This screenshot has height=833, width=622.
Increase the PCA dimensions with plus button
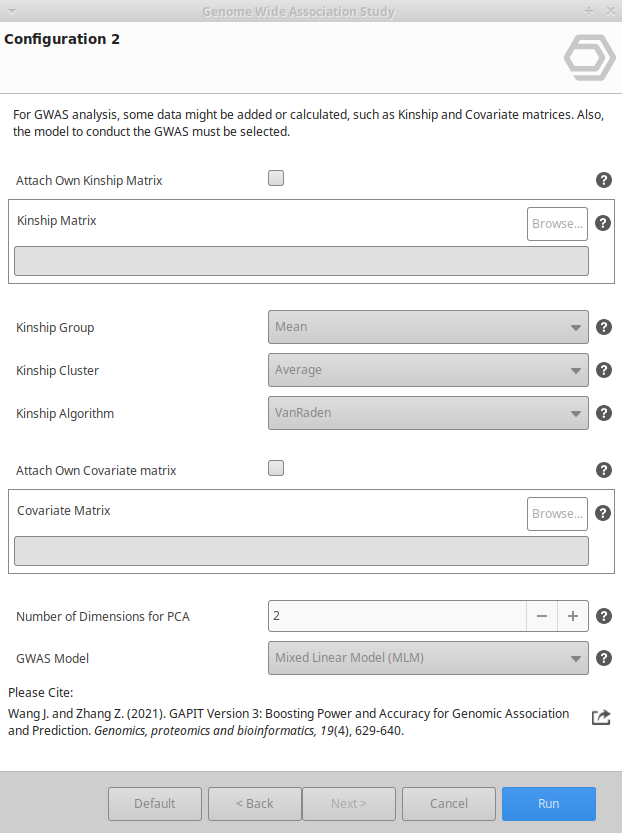(573, 616)
